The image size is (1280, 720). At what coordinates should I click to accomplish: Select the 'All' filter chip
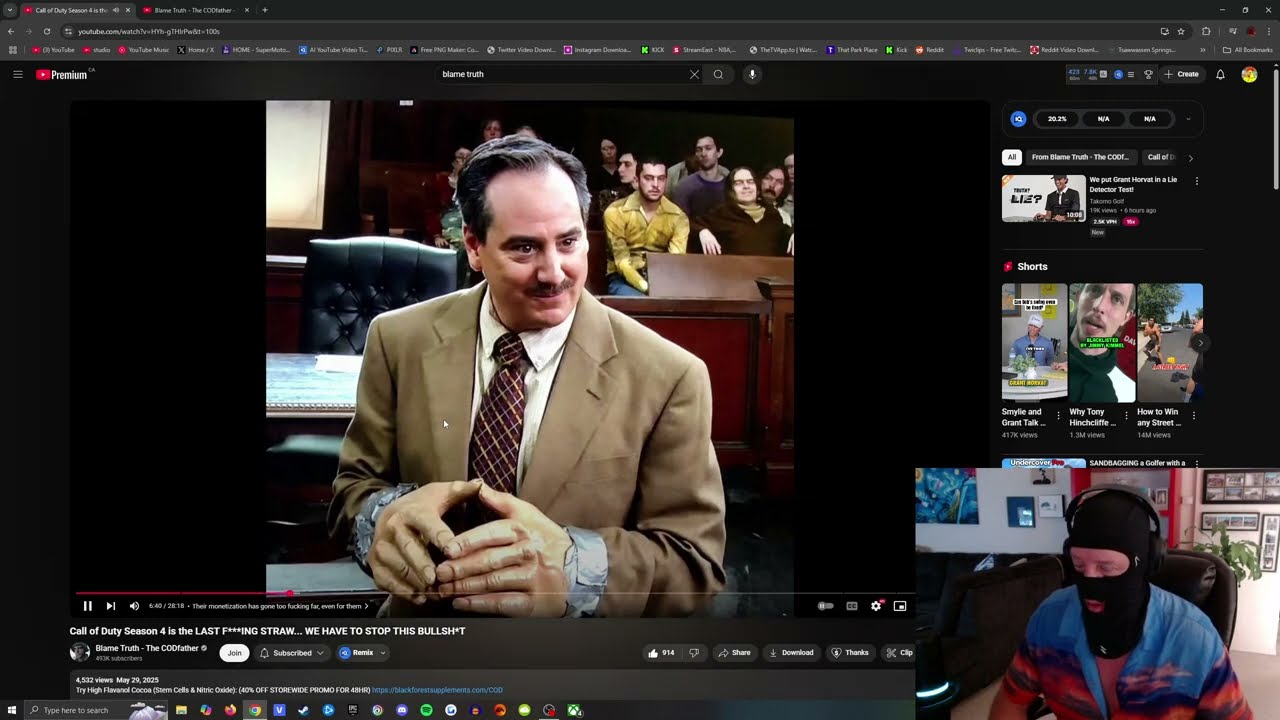[1012, 157]
